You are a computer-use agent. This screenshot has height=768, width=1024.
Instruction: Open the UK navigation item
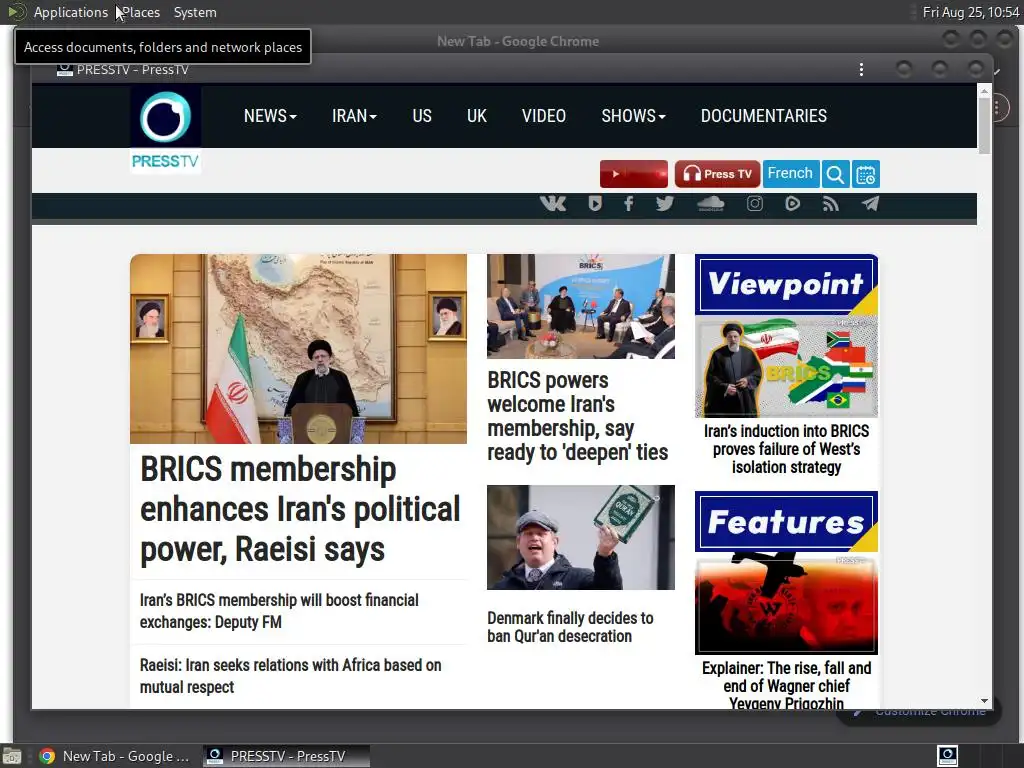[x=477, y=116]
